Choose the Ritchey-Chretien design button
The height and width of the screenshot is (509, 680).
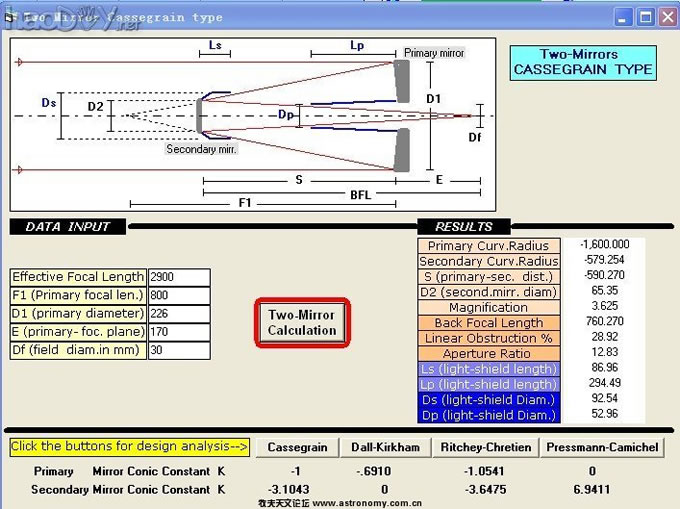[487, 447]
